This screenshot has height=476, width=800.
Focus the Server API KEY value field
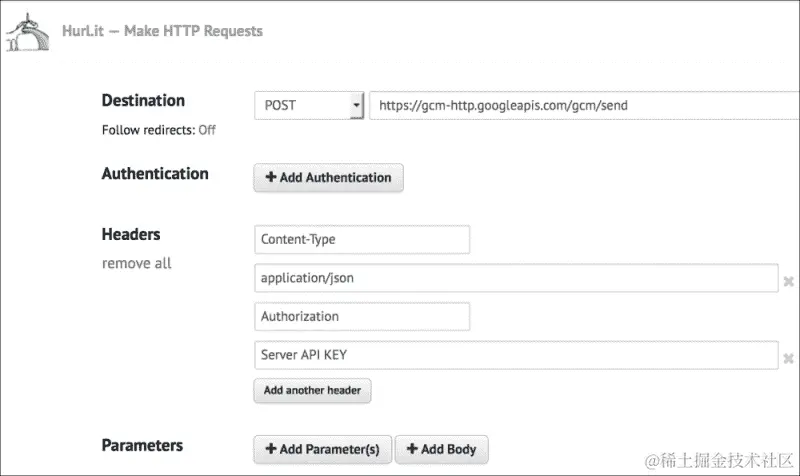click(515, 355)
